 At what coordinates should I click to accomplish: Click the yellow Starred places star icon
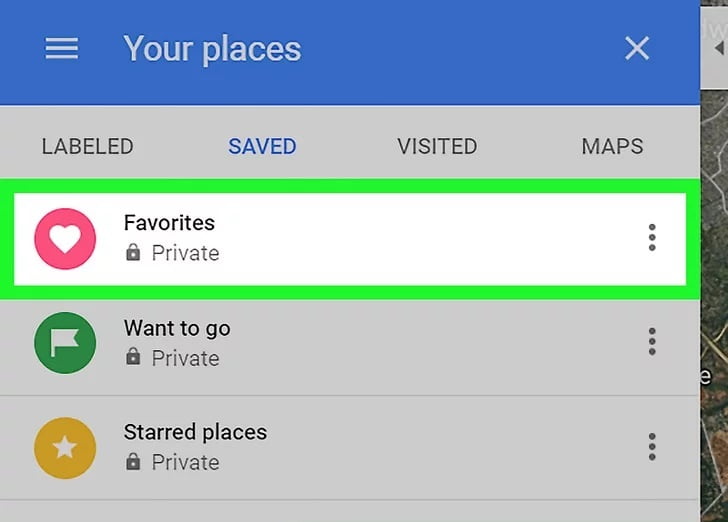tap(65, 448)
